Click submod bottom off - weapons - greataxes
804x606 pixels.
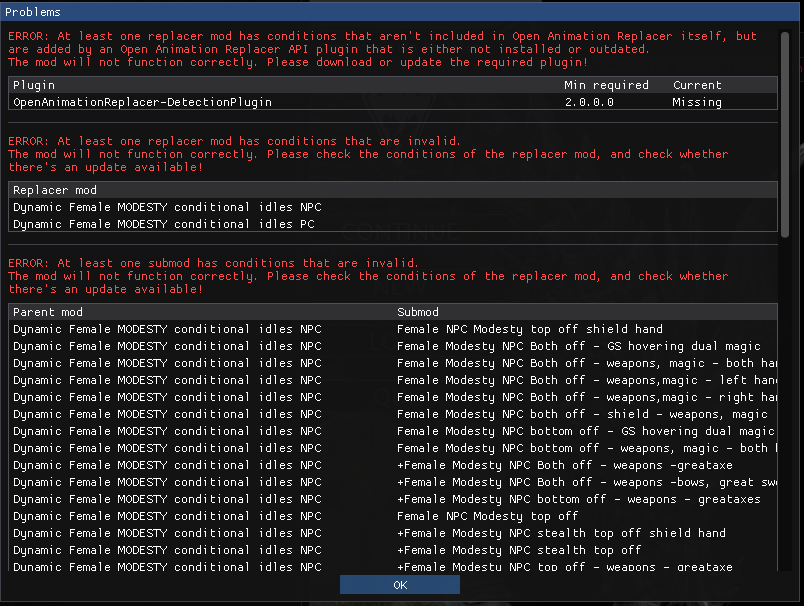pos(579,499)
